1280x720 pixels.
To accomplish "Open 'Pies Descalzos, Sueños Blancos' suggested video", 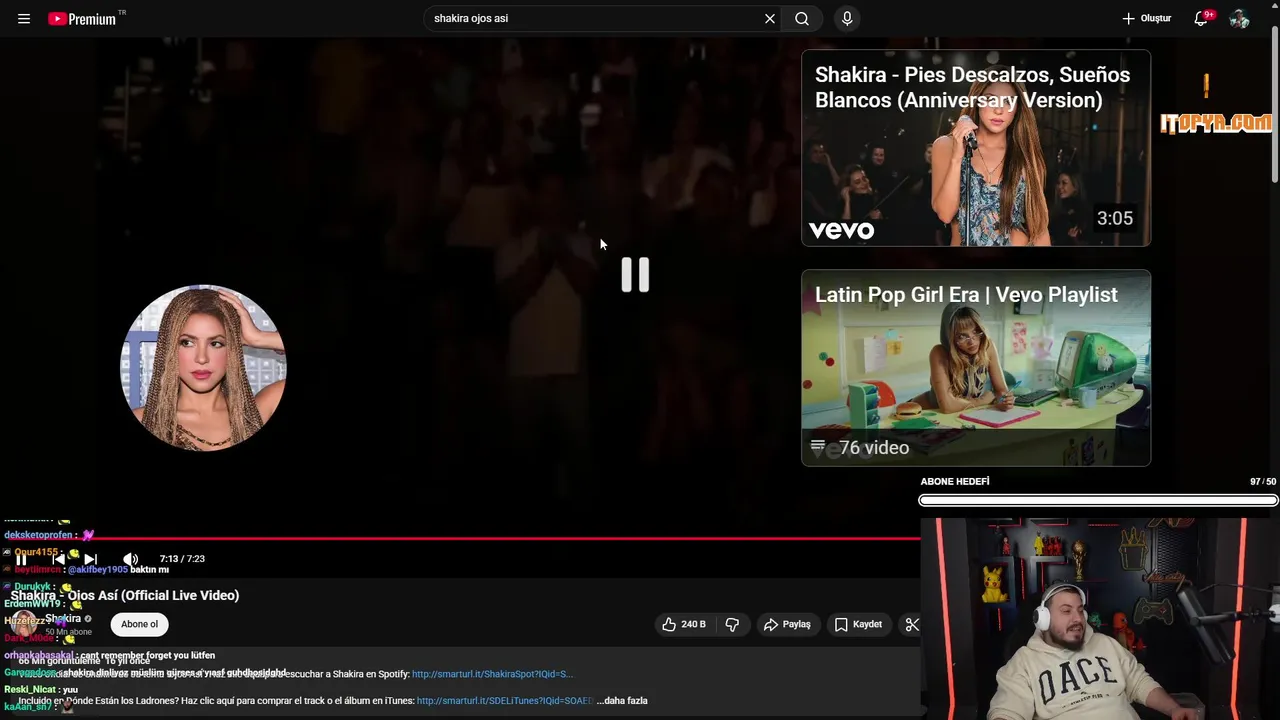I will tap(976, 148).
